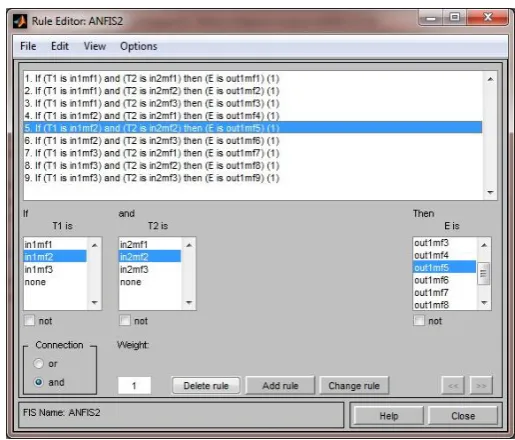
Task: Choose out1mf6 in E output list
Action: [x=445, y=280]
